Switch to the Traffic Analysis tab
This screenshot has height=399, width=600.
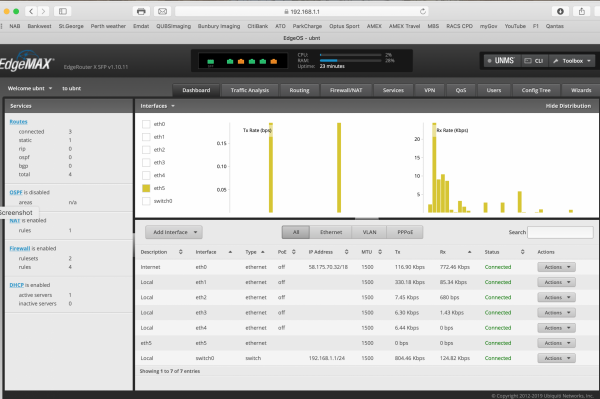249,90
